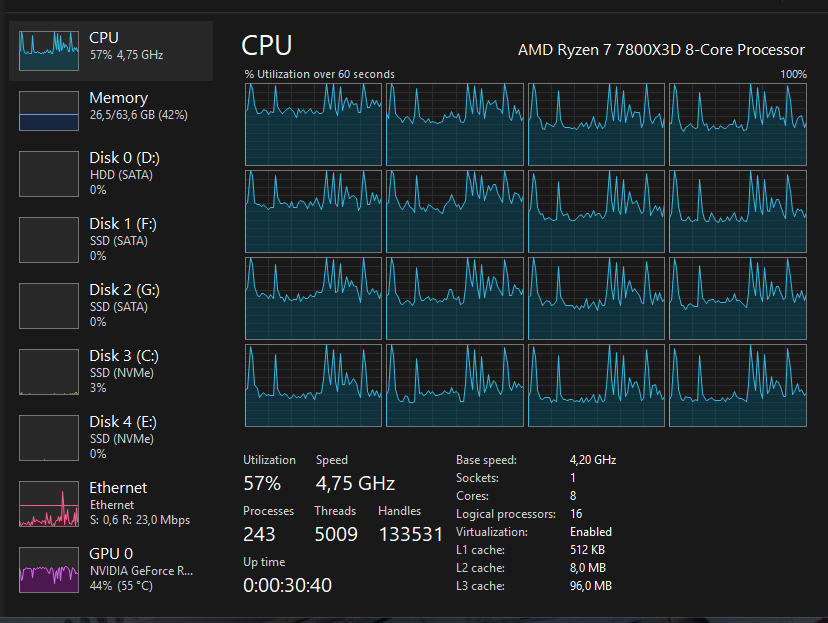Screen dimensions: 828x623
Task: Show Disk 3 (C:) NVMe performance
Action: [x=110, y=370]
